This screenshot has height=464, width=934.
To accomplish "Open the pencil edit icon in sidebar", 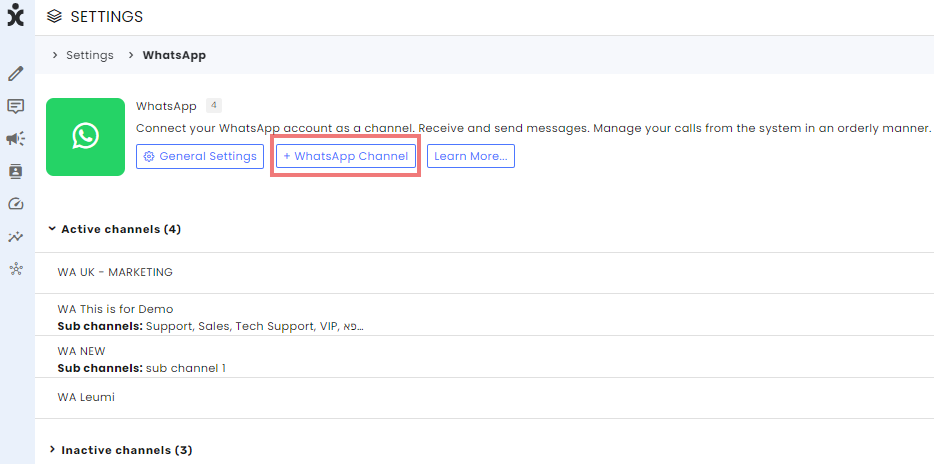I will [15, 74].
